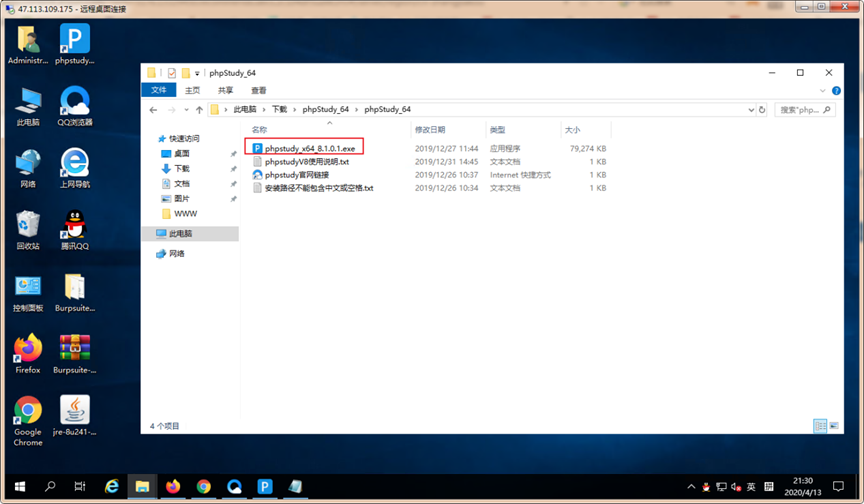Click the properties icon in the title bar

coord(172,73)
